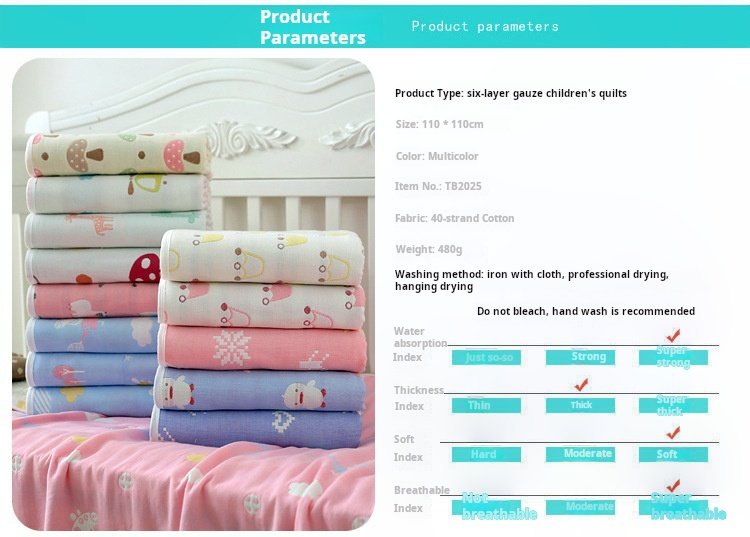The width and height of the screenshot is (750, 537).
Task: Click the red checkmark above Thick
Action: (581, 384)
